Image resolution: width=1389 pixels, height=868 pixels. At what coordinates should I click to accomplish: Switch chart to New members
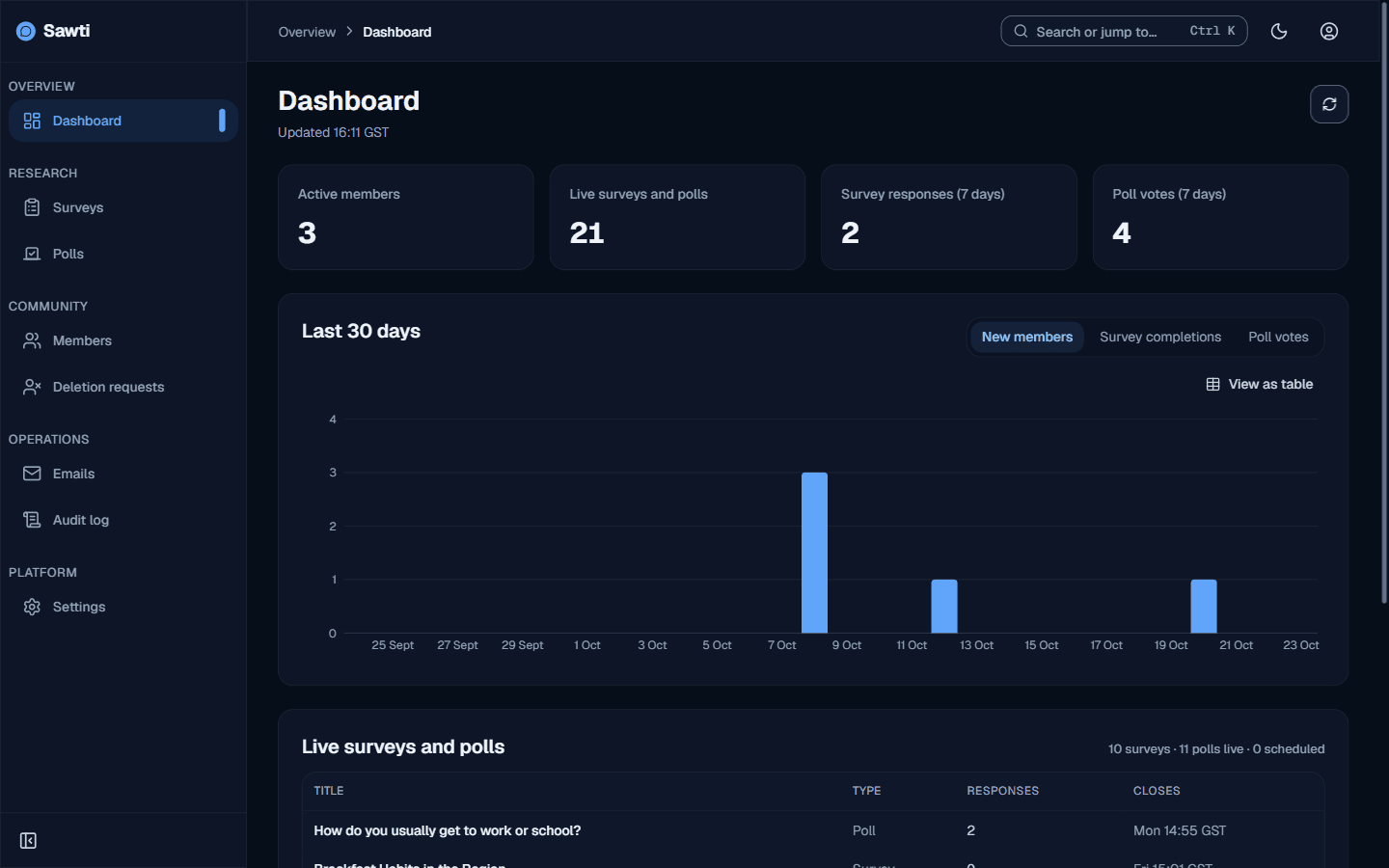(x=1027, y=337)
